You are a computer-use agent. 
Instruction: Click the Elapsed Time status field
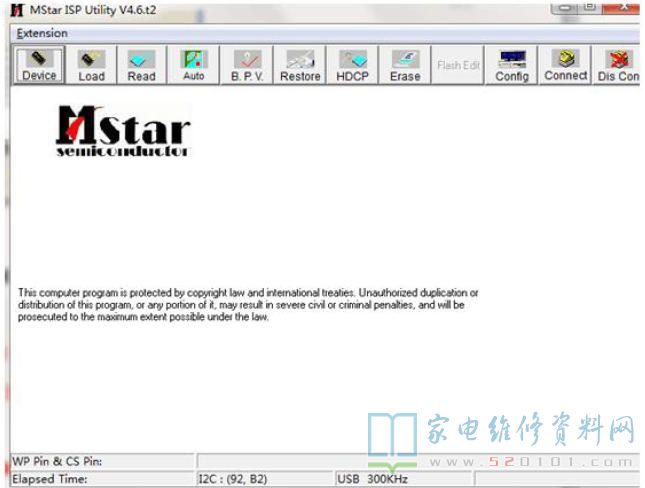point(102,479)
